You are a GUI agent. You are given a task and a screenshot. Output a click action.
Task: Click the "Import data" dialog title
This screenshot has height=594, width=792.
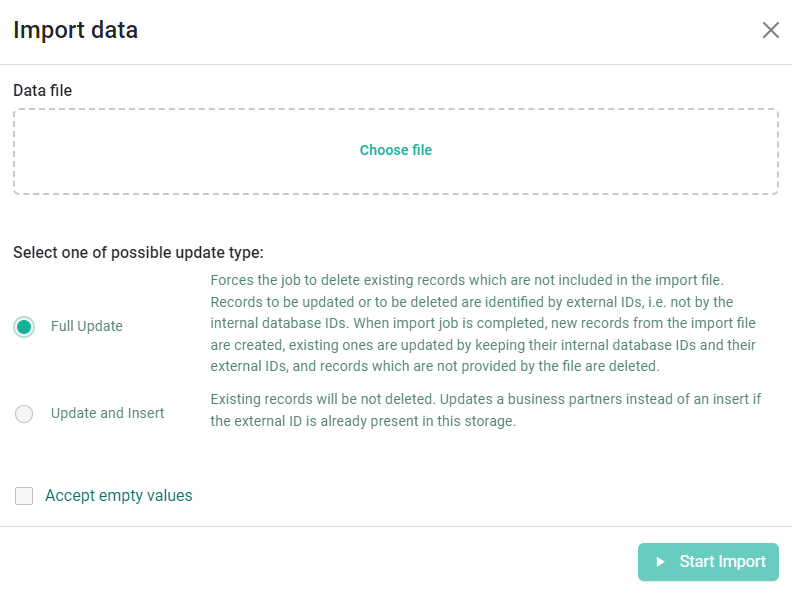pos(75,30)
